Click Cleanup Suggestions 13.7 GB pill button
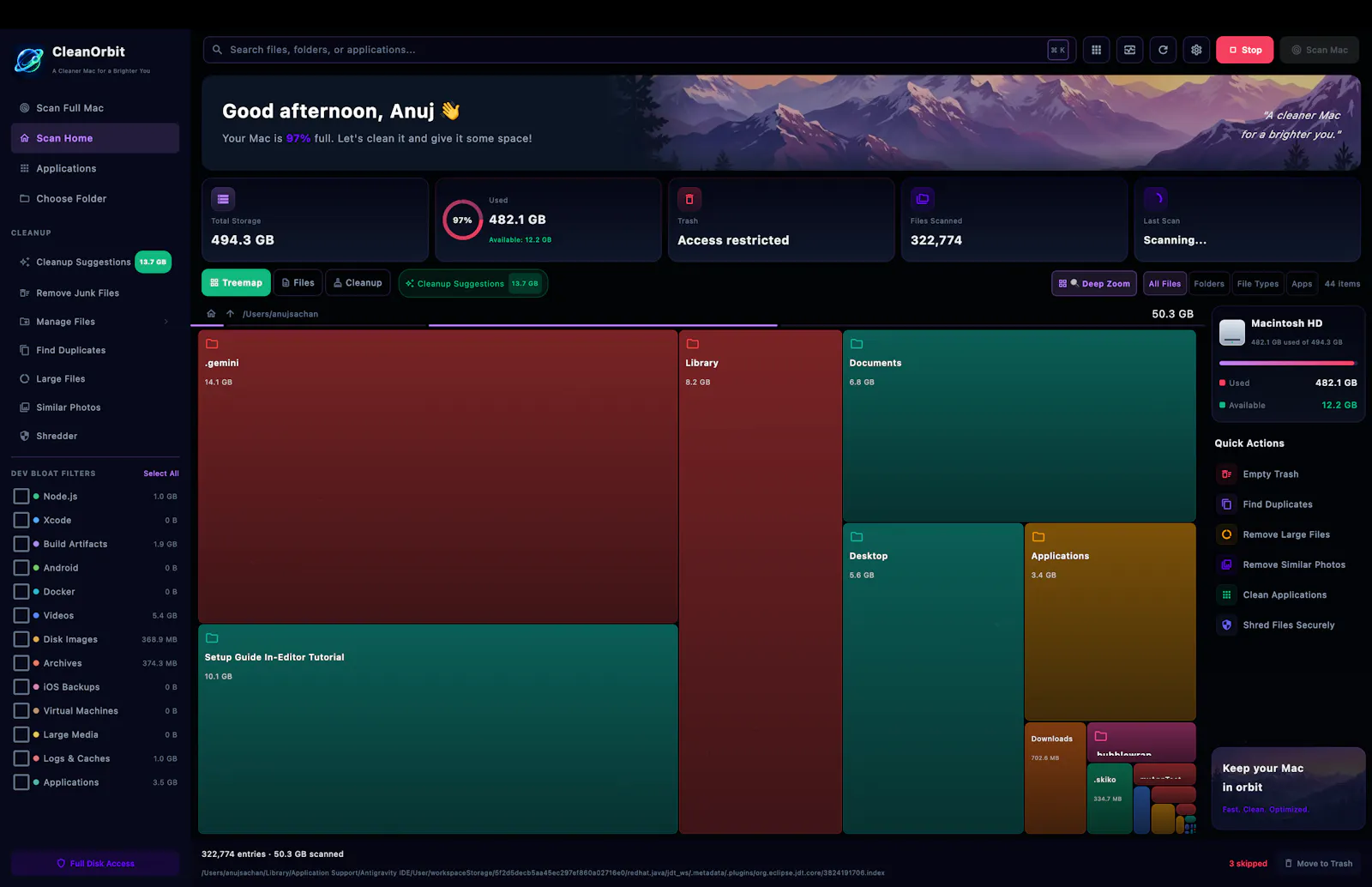This screenshot has height=887, width=1372. point(473,284)
